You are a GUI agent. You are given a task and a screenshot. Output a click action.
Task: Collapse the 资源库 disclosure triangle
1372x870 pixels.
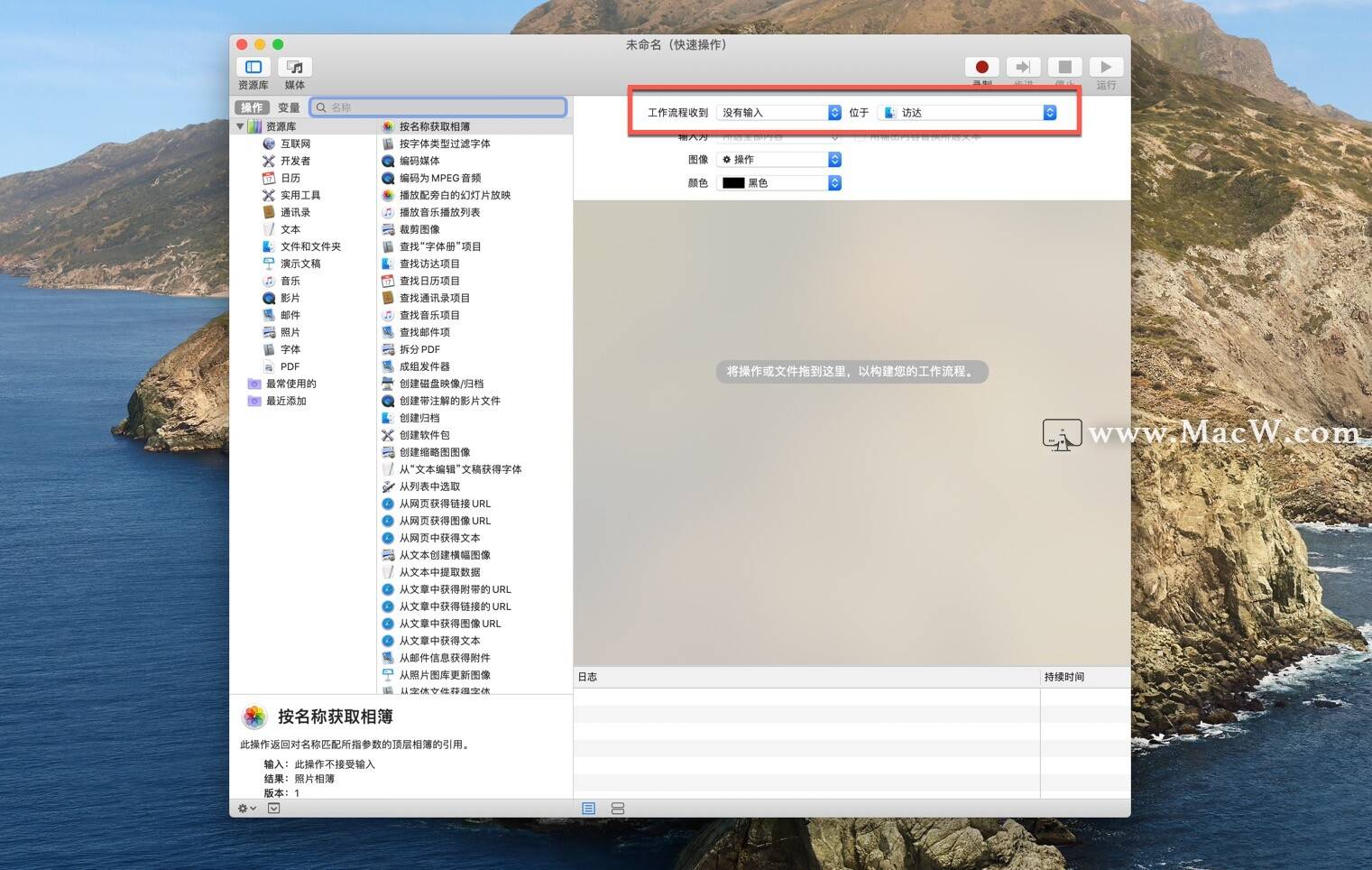pyautogui.click(x=241, y=126)
